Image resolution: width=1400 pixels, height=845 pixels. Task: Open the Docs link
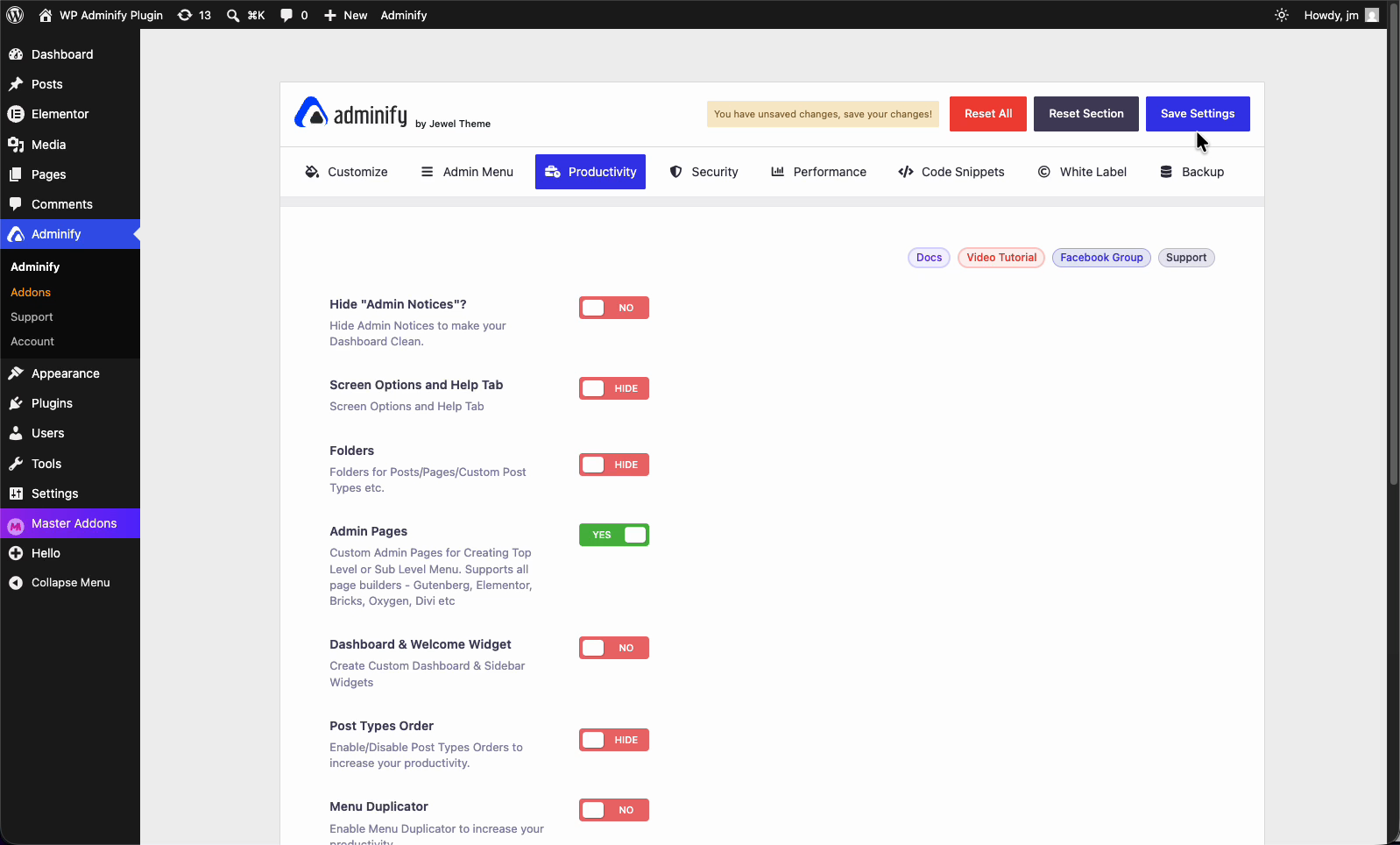[930, 258]
